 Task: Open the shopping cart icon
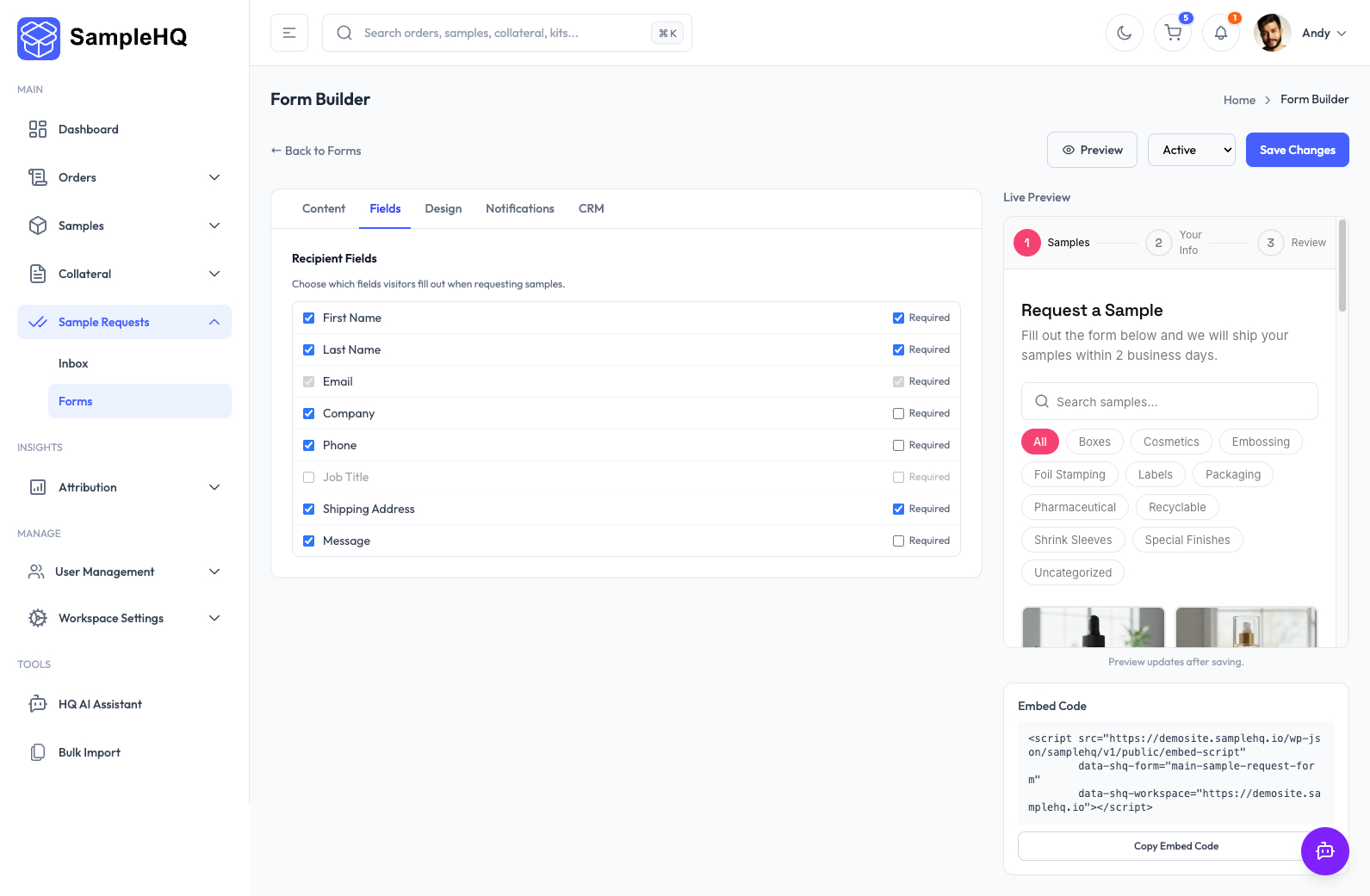pyautogui.click(x=1173, y=33)
